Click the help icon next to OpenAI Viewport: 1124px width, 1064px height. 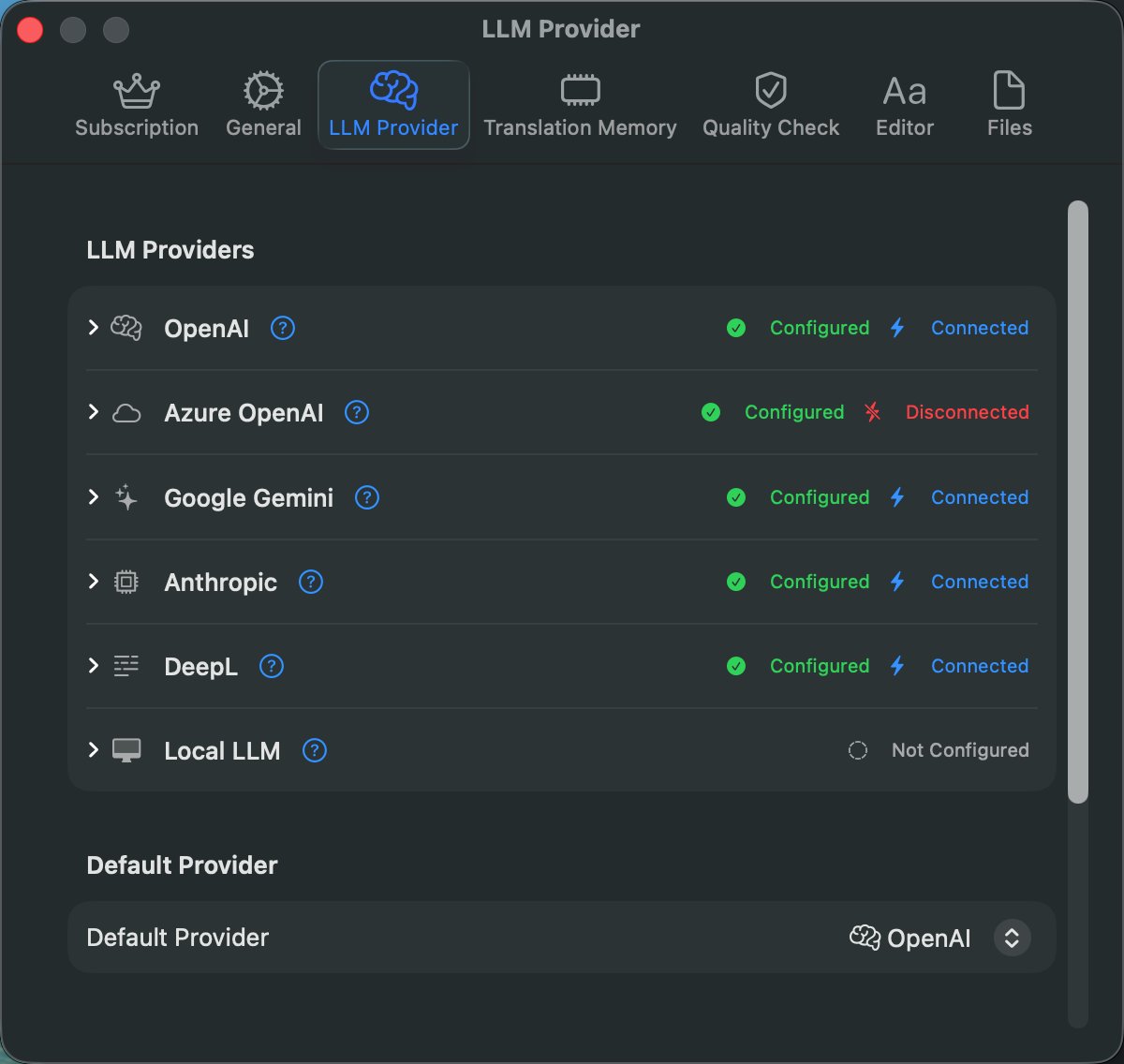tap(283, 328)
